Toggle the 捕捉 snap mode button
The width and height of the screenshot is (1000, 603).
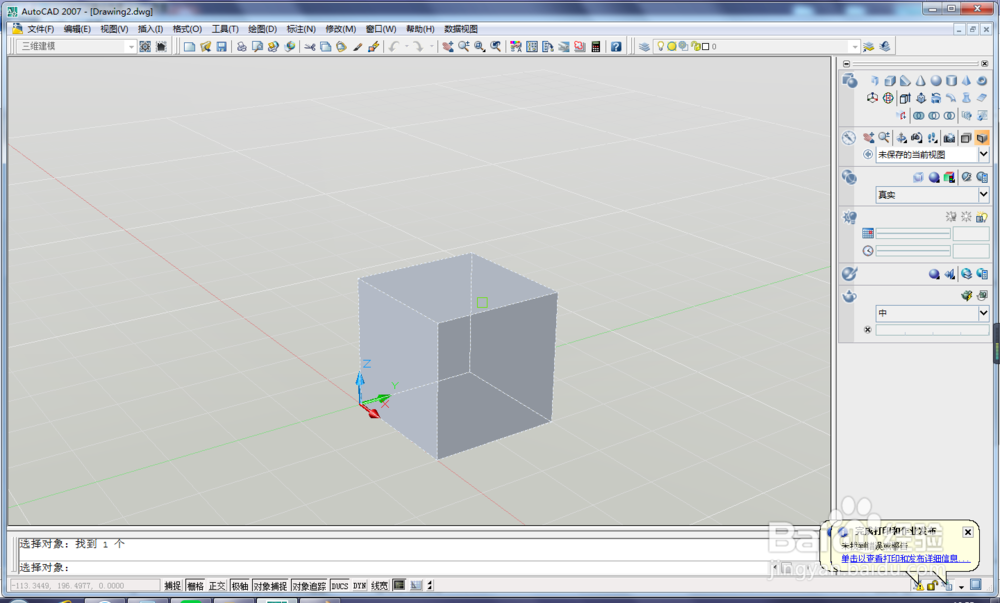pyautogui.click(x=172, y=585)
